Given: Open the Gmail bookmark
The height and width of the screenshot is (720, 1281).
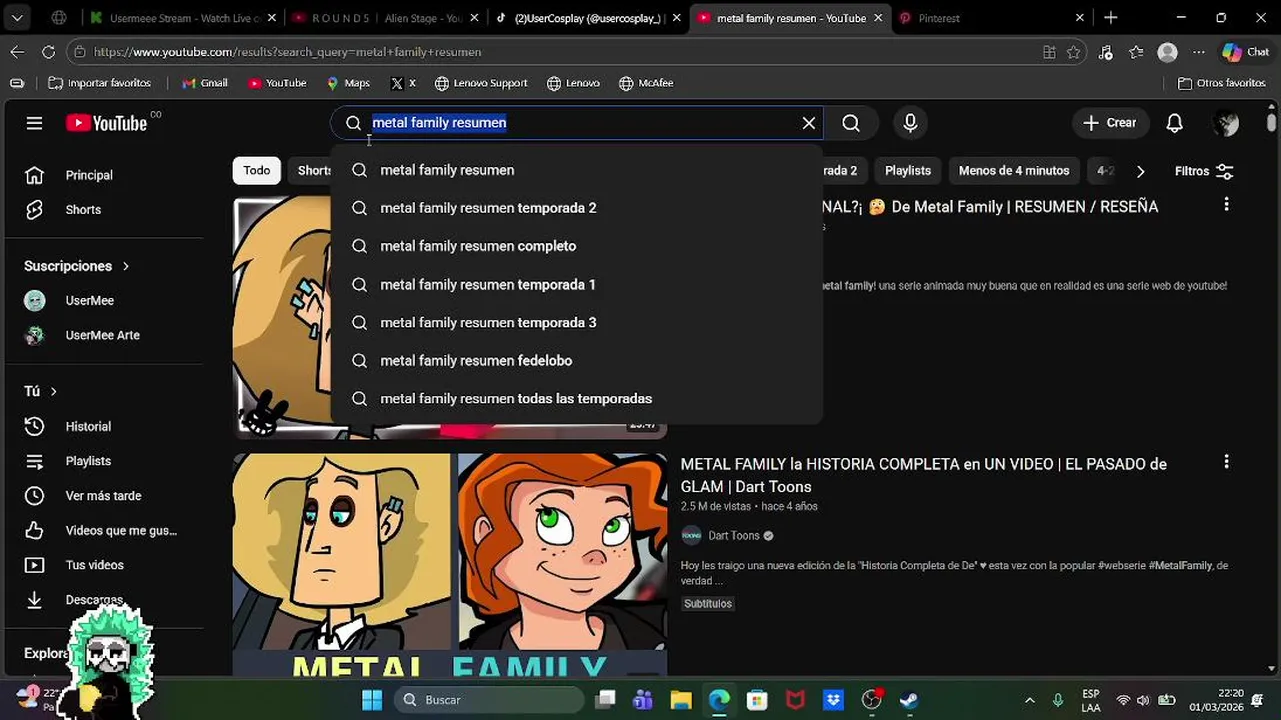Looking at the screenshot, I should pyautogui.click(x=205, y=83).
